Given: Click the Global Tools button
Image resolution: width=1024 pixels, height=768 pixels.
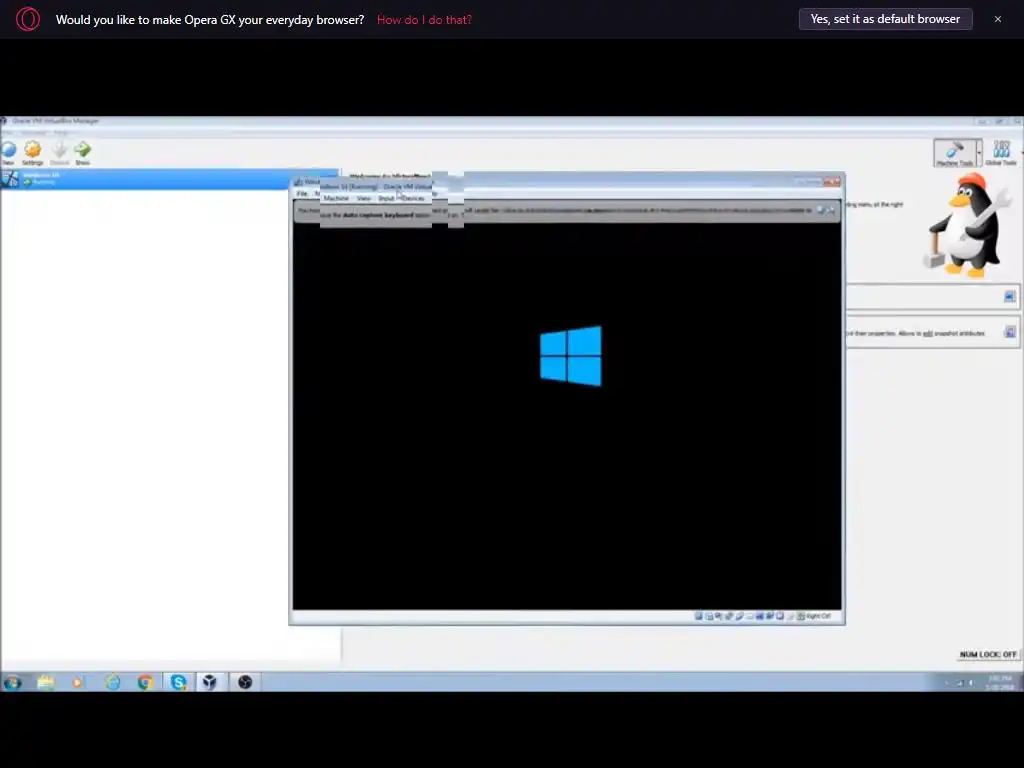Looking at the screenshot, I should pos(1001,153).
